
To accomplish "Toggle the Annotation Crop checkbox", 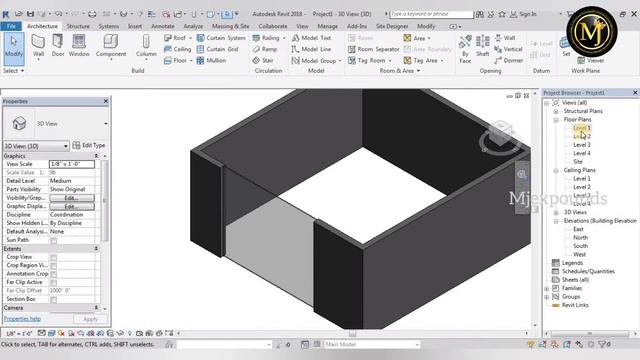I will click(53, 274).
